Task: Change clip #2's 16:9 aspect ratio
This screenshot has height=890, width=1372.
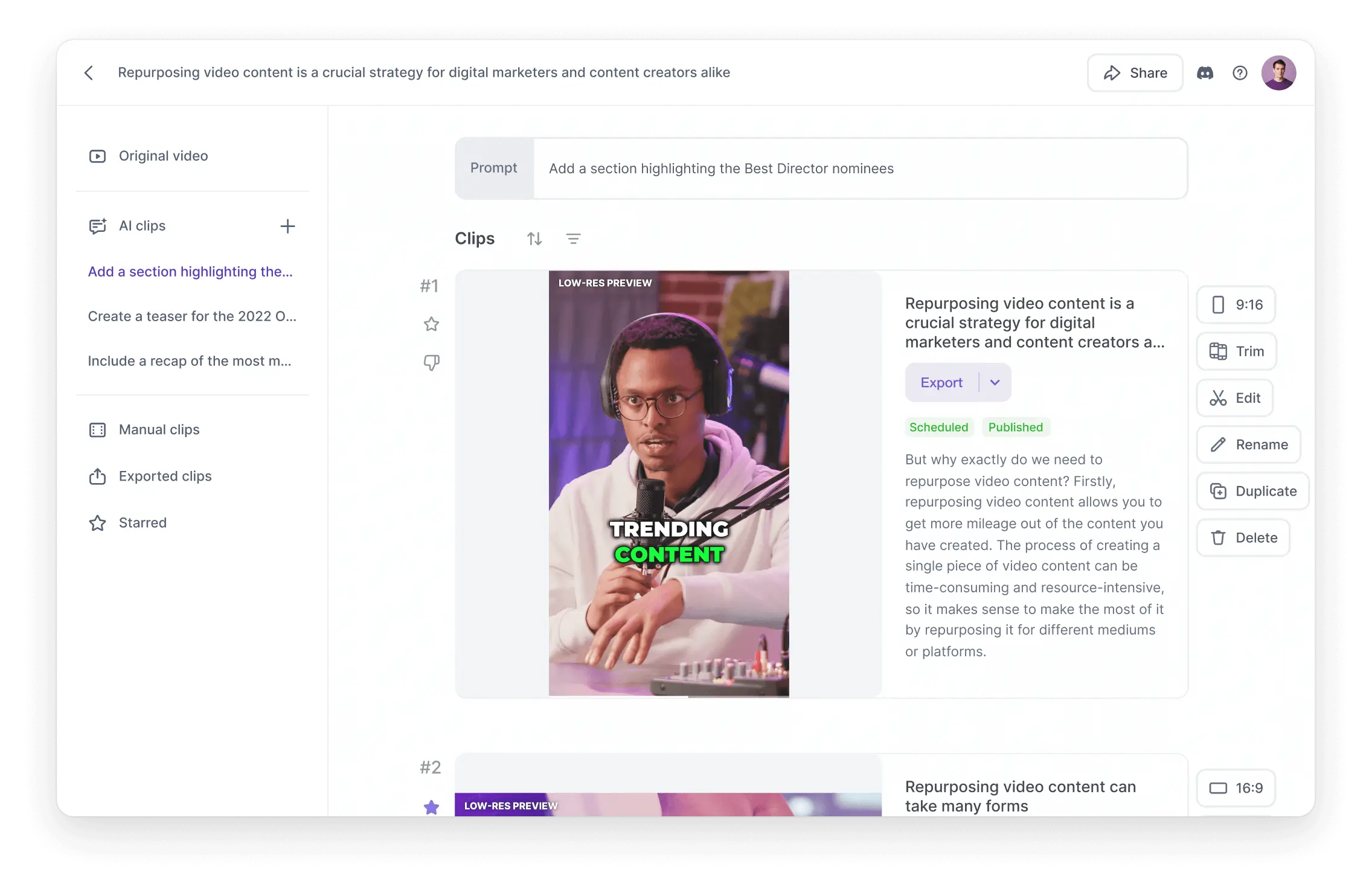Action: (x=1236, y=788)
